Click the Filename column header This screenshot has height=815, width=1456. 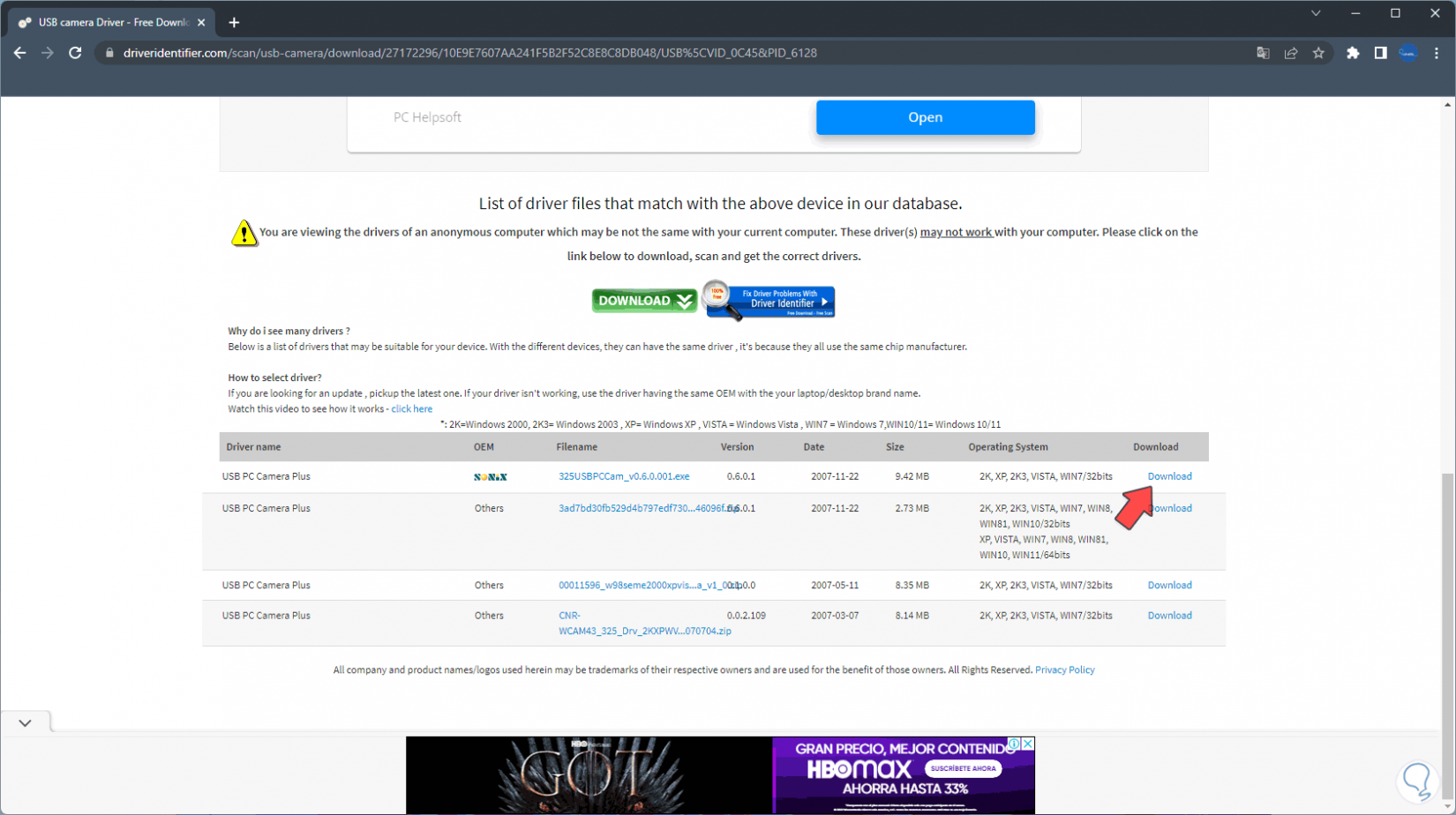pyautogui.click(x=577, y=447)
